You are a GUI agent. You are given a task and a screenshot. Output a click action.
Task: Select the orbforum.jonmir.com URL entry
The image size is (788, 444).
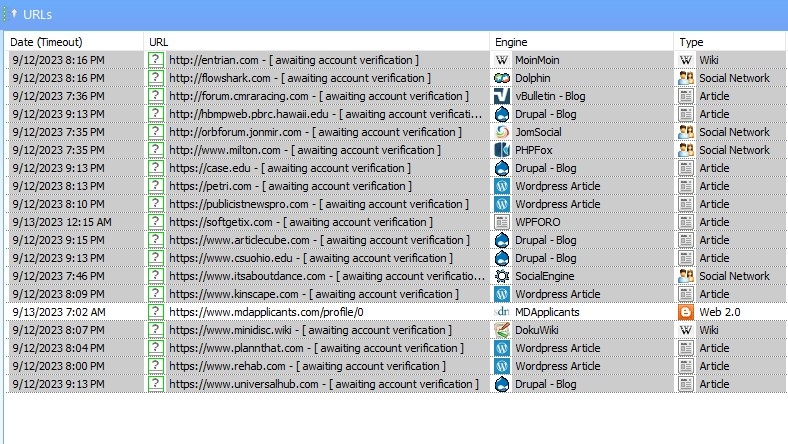[x=315, y=132]
